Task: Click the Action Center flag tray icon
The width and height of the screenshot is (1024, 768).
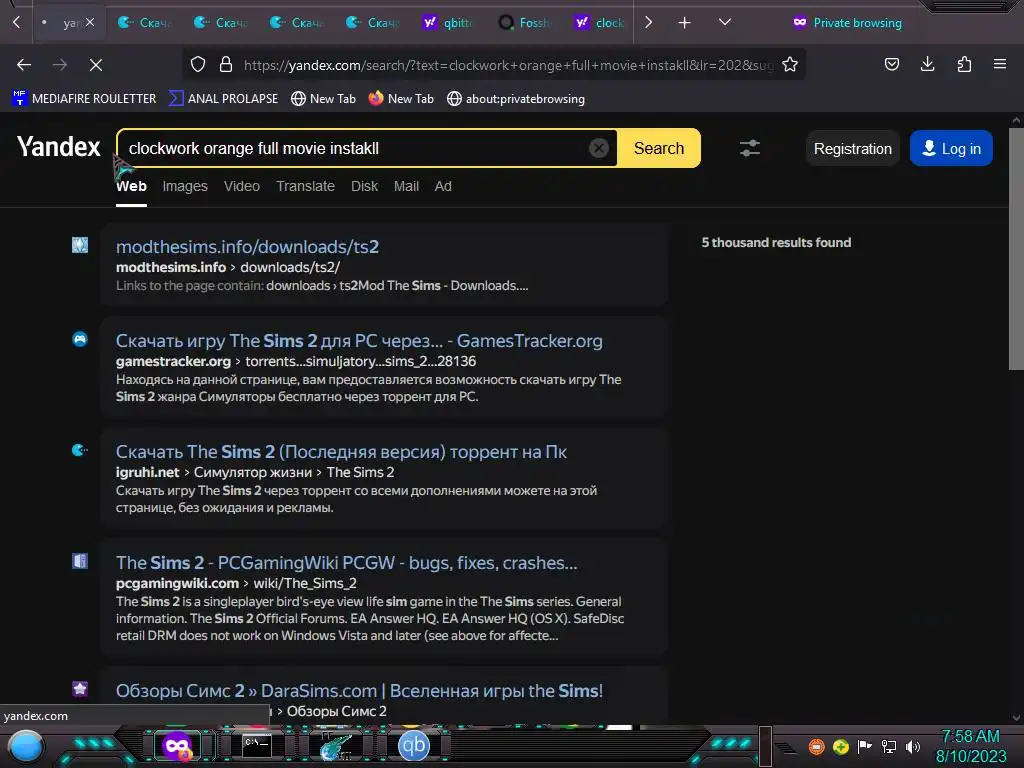Action: click(x=865, y=746)
